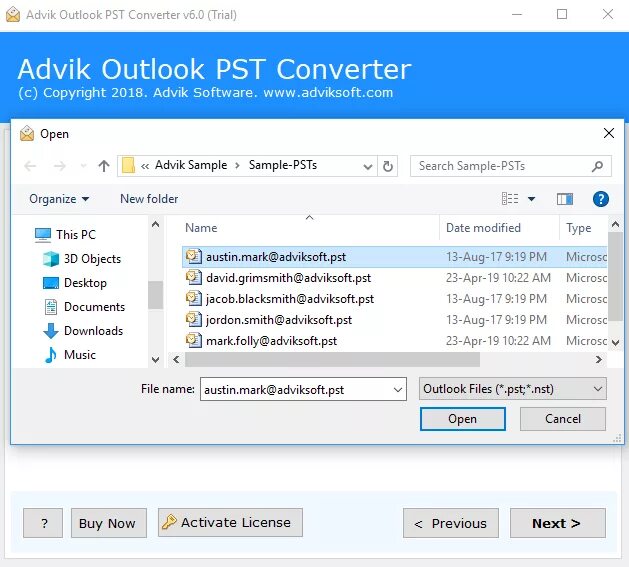Viewport: 629px width, 567px height.
Task: Open the Organize dropdown menu
Action: (x=59, y=199)
